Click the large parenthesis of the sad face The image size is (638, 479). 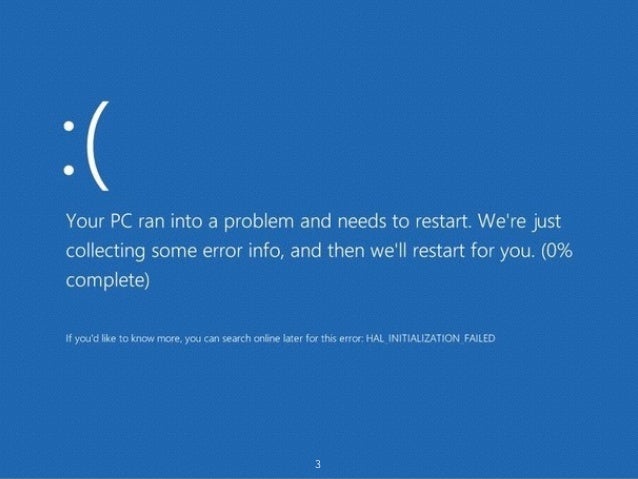click(x=98, y=146)
